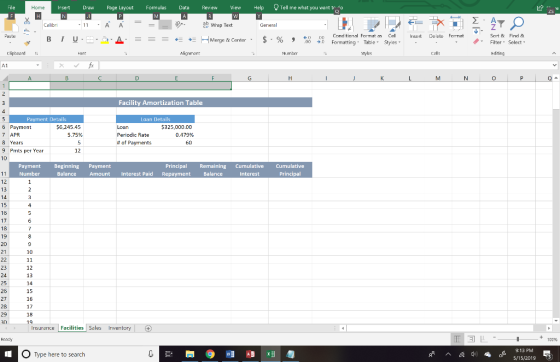Open the File tab
This screenshot has height=362, width=560.
click(x=11, y=7)
